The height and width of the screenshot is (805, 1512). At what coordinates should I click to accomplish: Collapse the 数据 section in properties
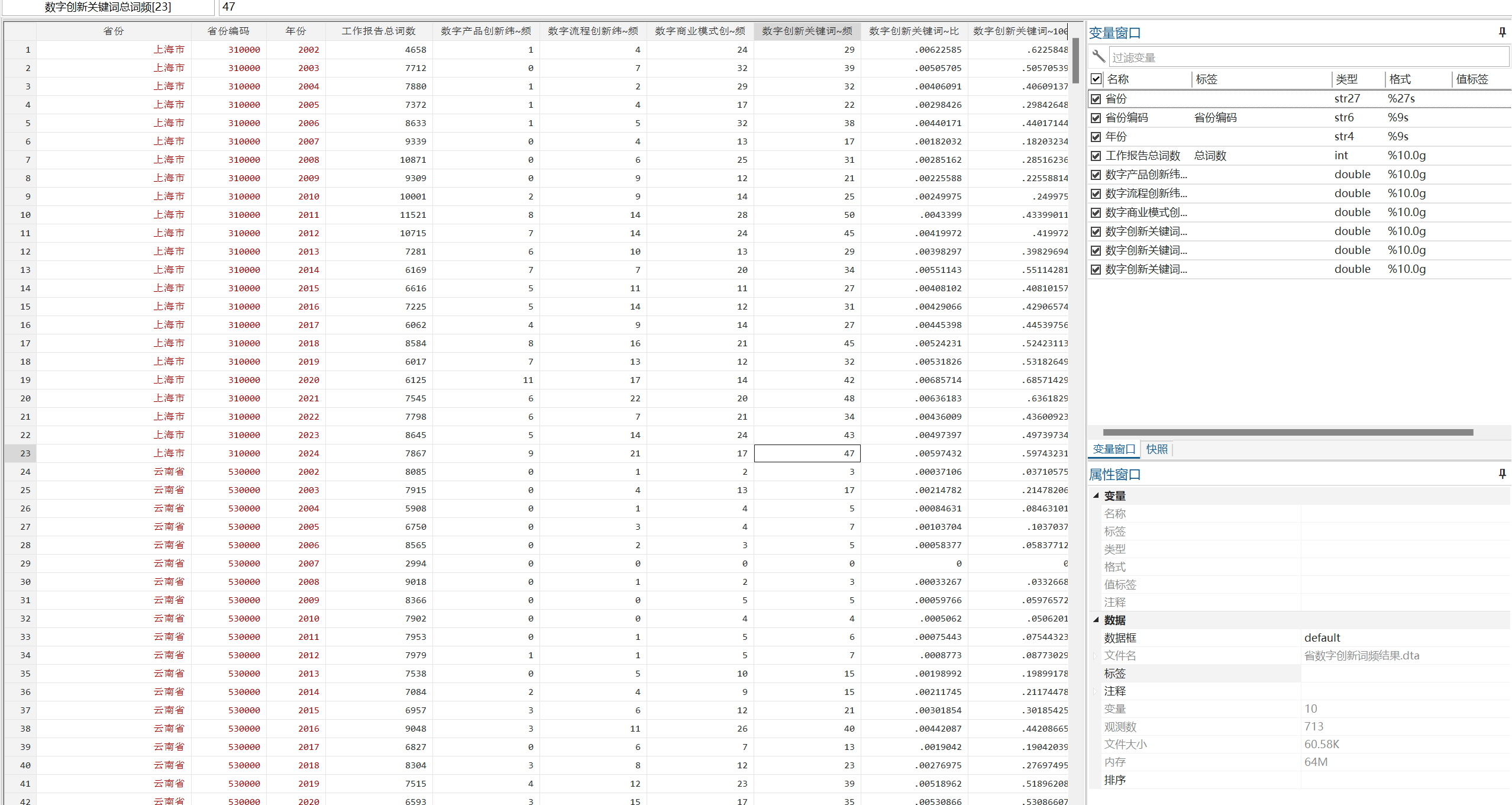pos(1096,620)
